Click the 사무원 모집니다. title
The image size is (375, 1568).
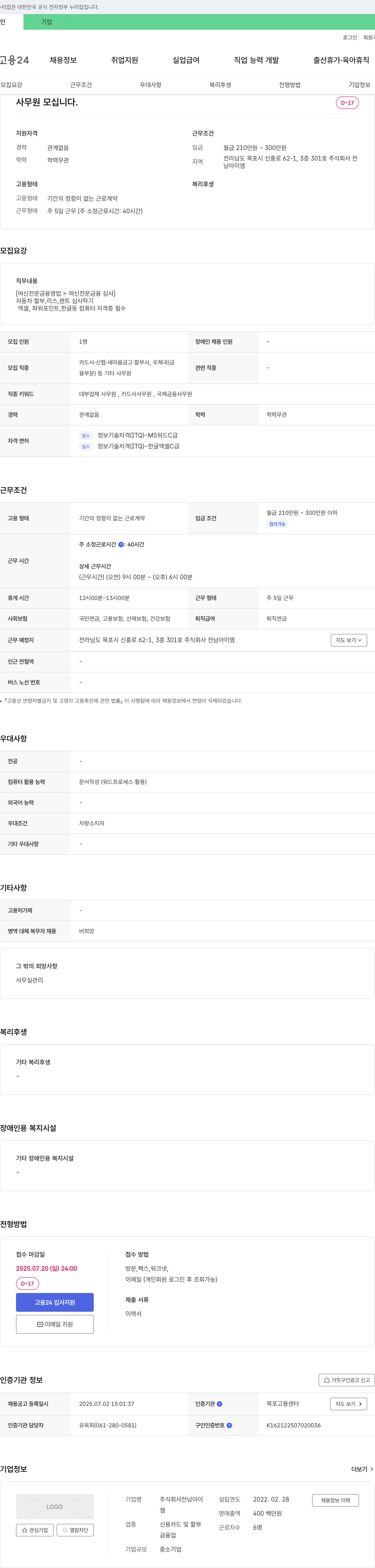(x=47, y=102)
